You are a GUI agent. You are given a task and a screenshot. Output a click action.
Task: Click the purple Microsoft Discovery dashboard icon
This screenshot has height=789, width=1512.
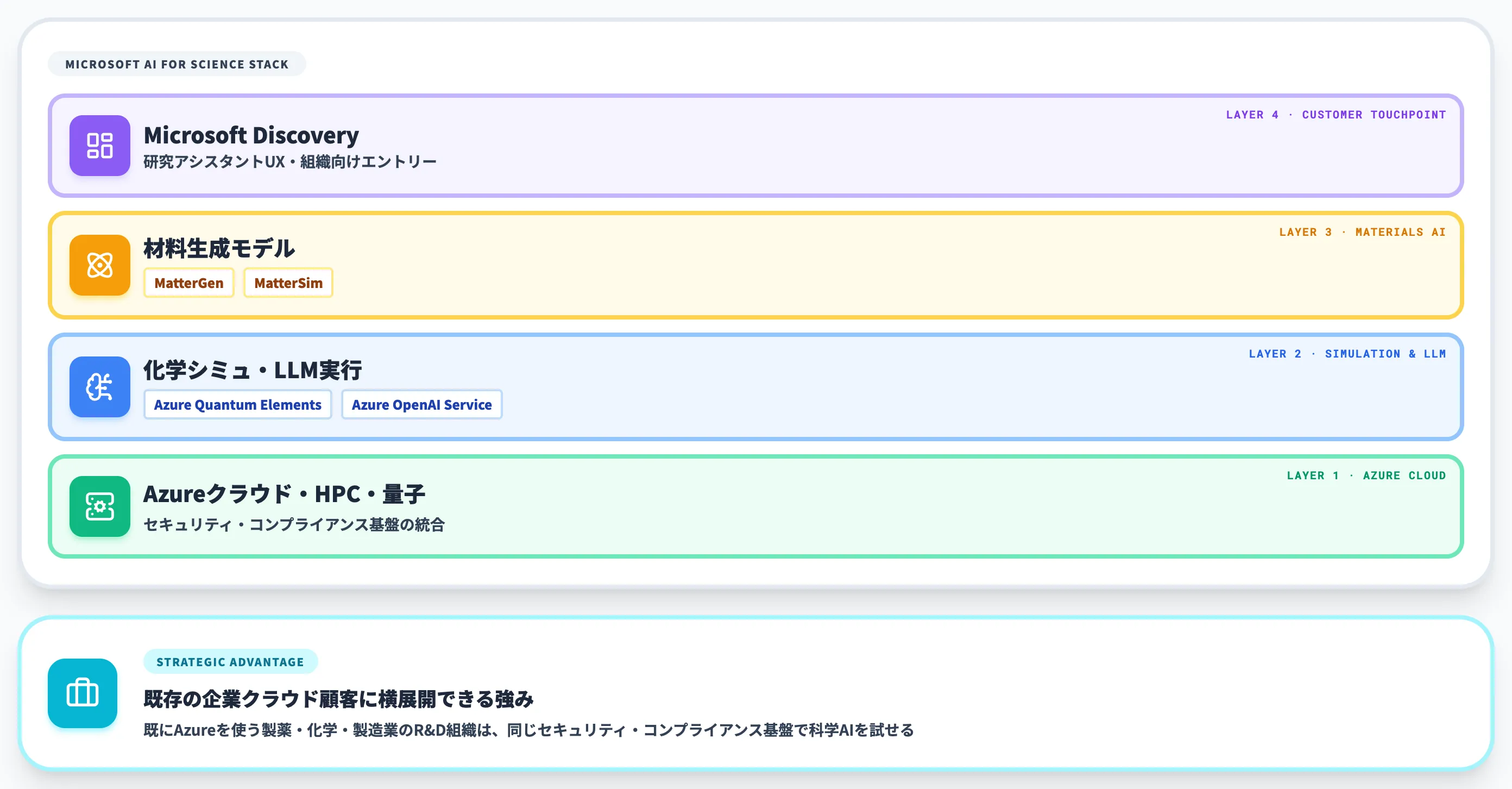click(100, 146)
